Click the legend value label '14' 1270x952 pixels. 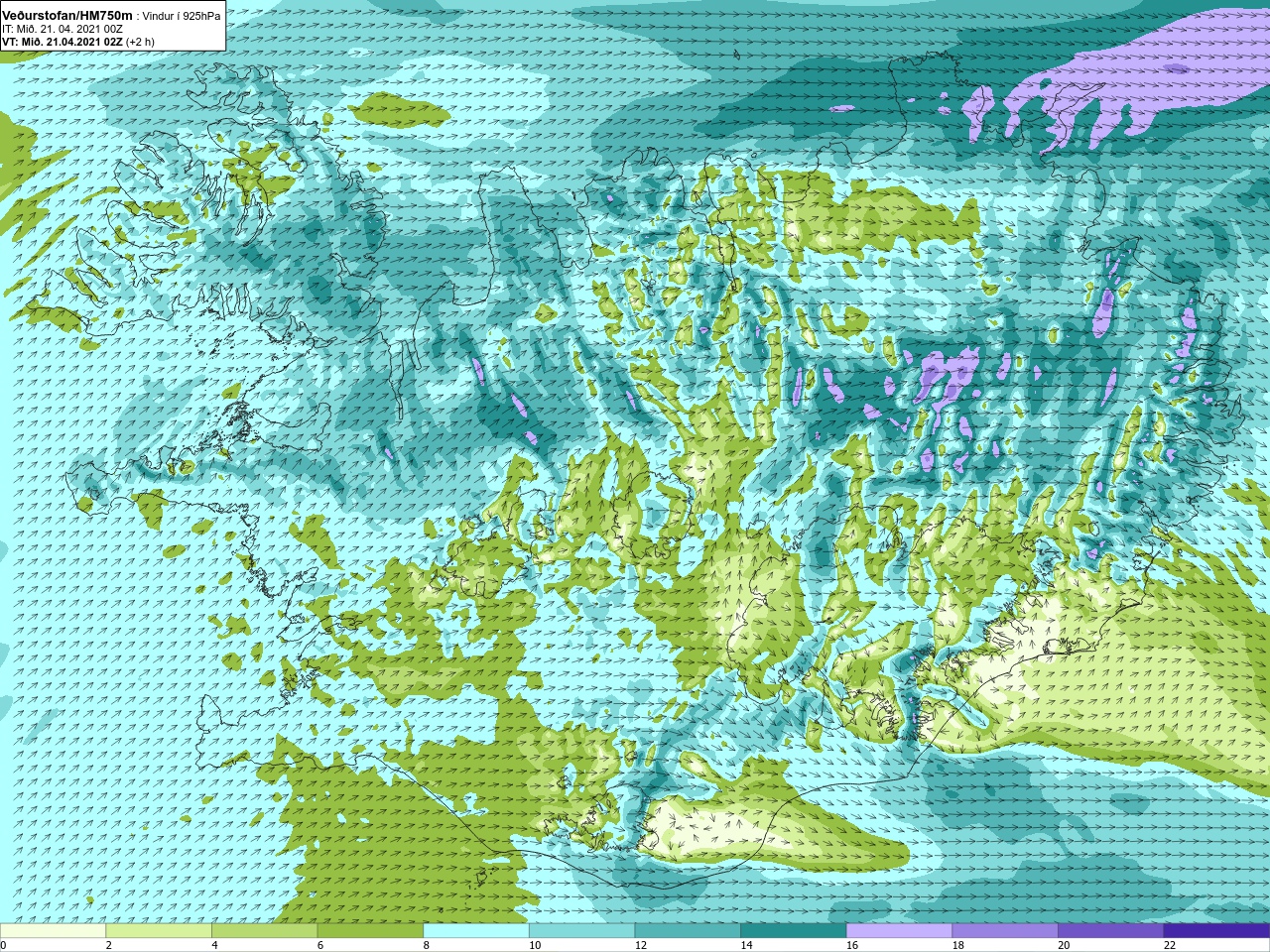coord(746,945)
